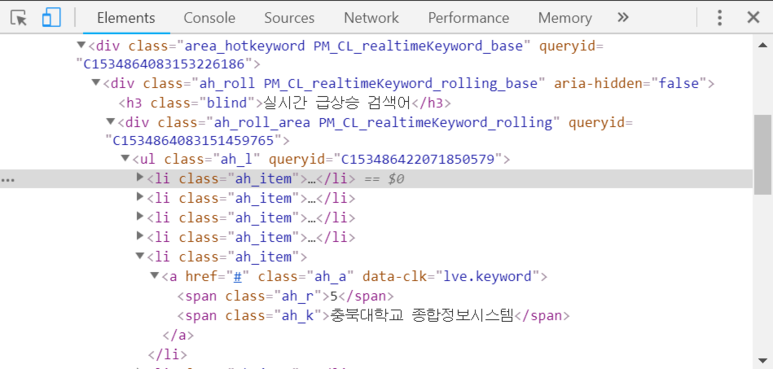773x369 pixels.
Task: Switch to the Console tab
Action: click(x=209, y=18)
